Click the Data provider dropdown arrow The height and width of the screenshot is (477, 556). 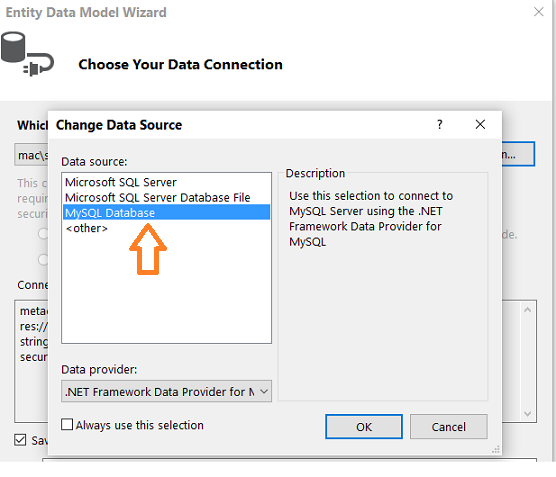(x=263, y=392)
